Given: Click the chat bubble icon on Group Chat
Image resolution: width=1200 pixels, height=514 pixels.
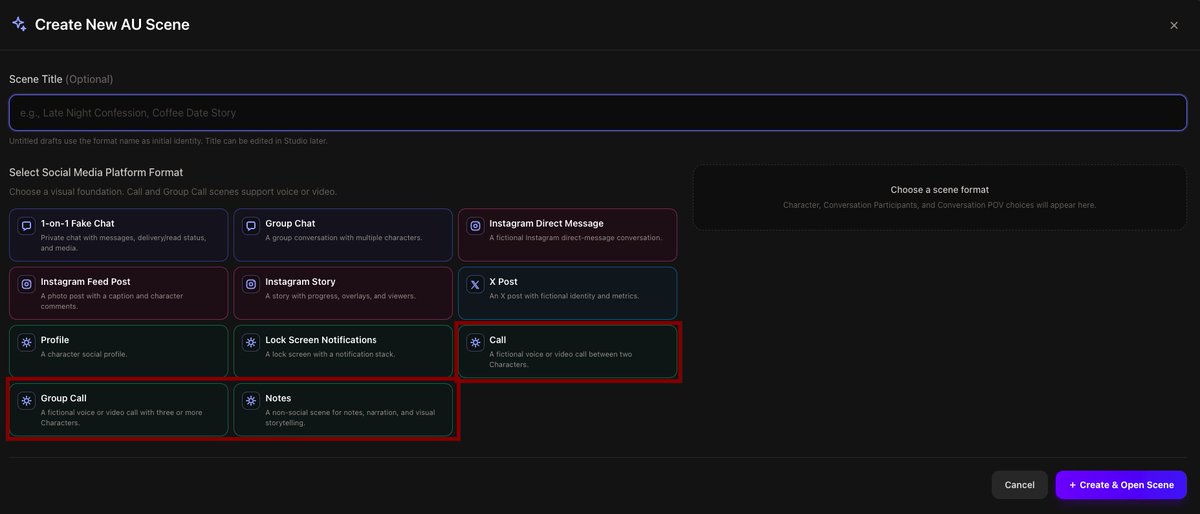Looking at the screenshot, I should [251, 226].
